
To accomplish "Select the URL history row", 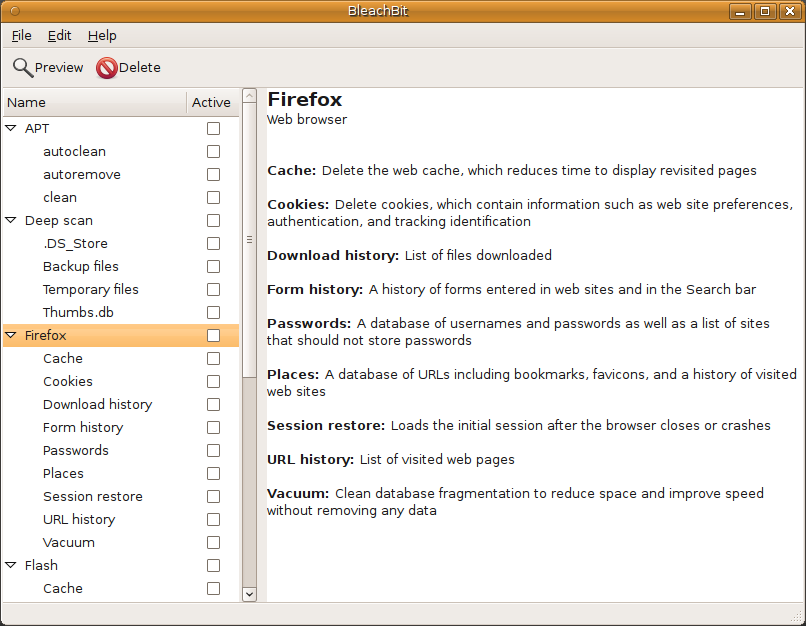I will click(121, 520).
